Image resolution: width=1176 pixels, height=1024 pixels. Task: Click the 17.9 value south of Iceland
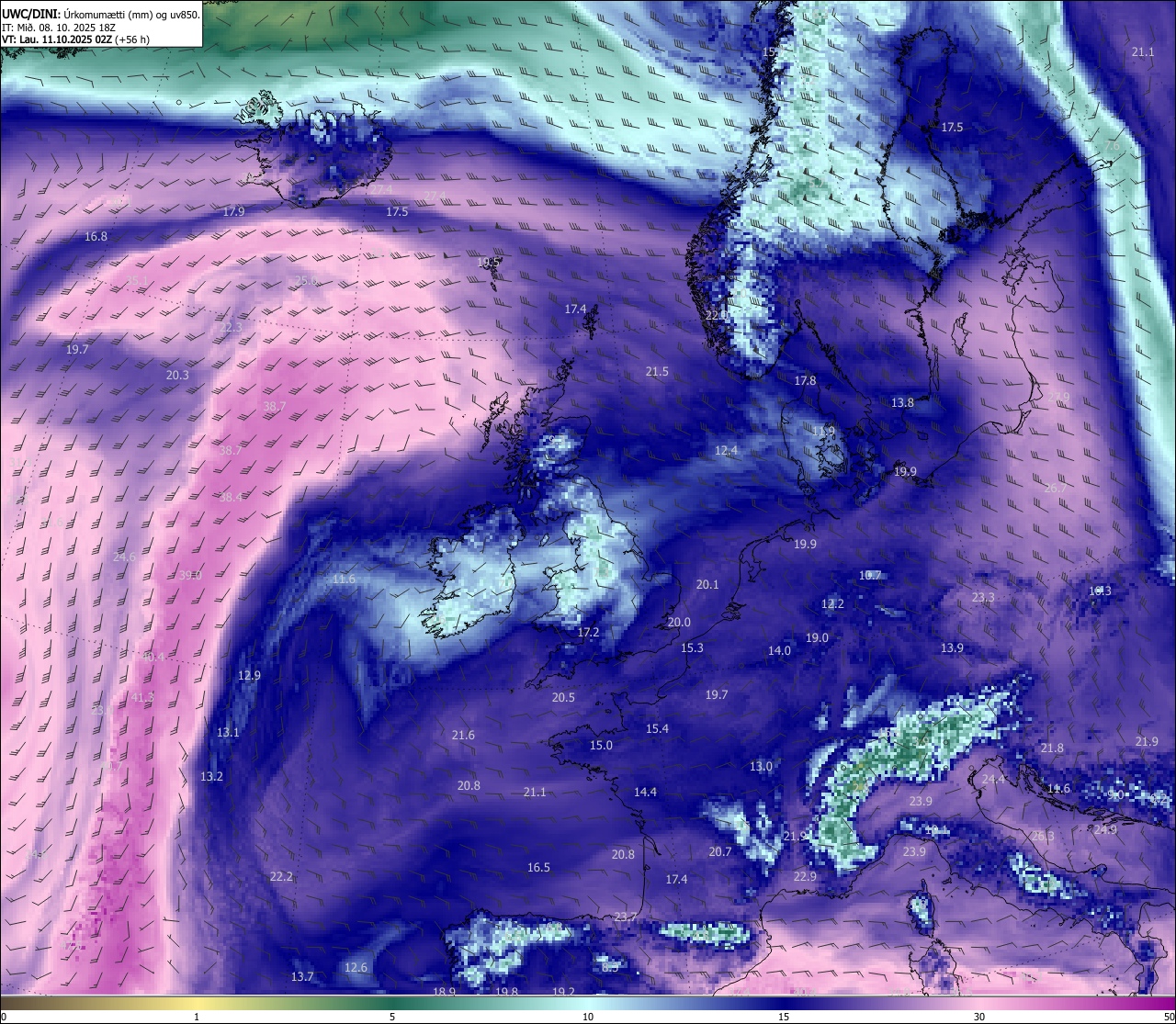tap(233, 211)
